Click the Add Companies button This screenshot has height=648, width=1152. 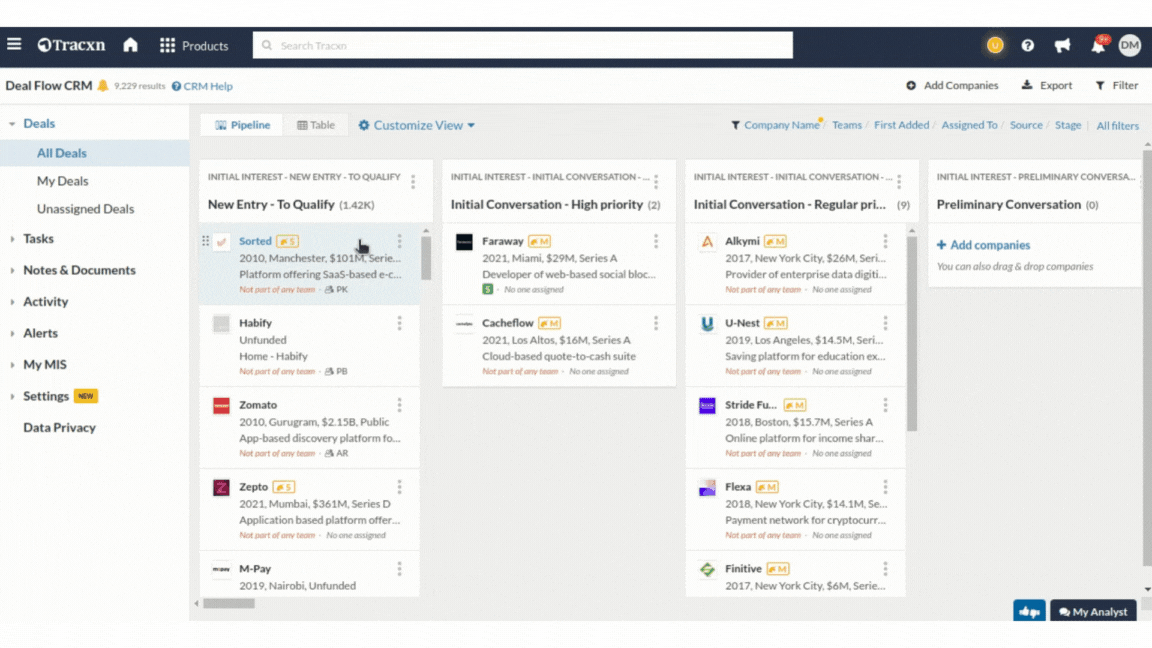(952, 86)
